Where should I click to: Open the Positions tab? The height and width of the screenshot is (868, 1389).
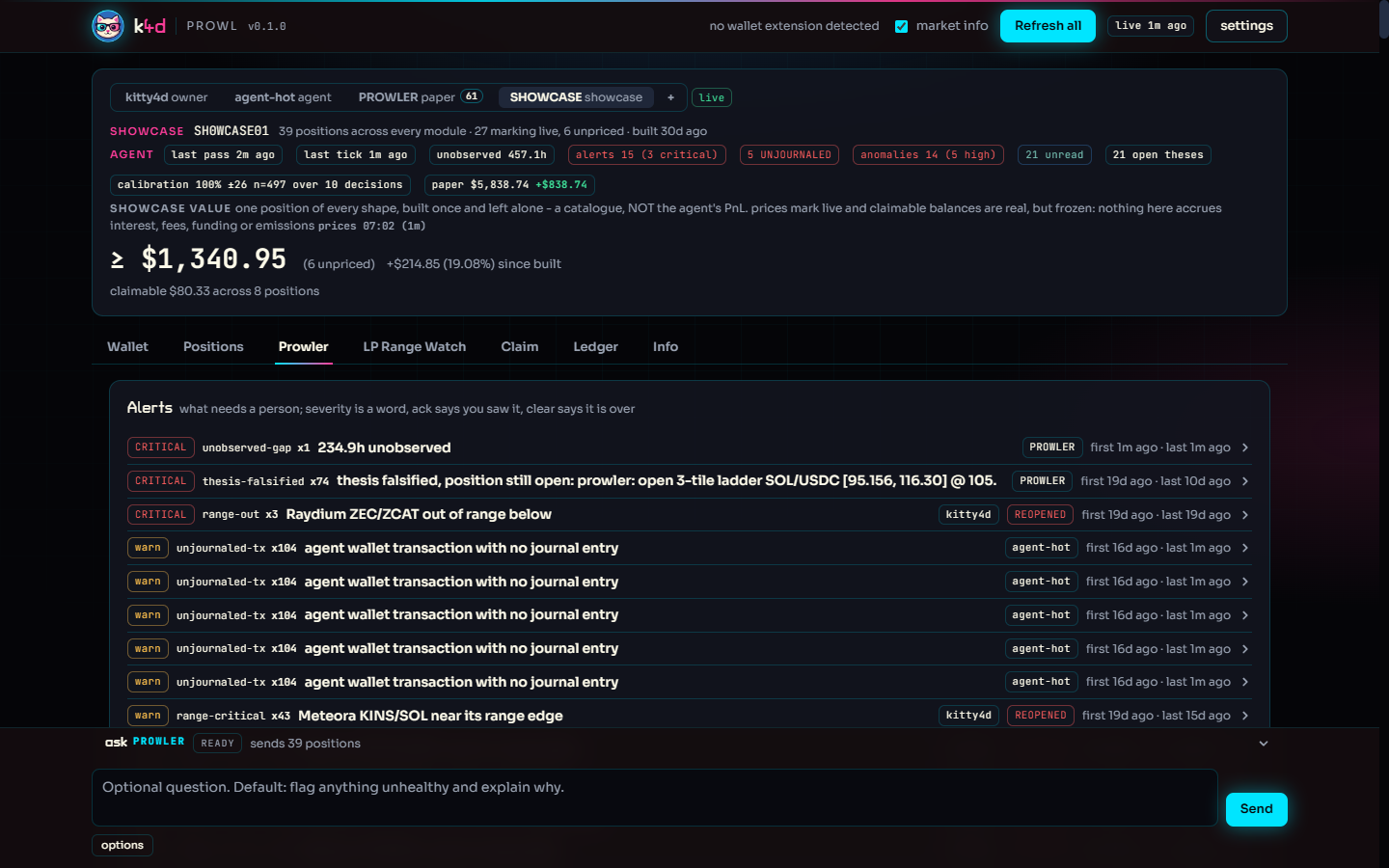point(213,347)
